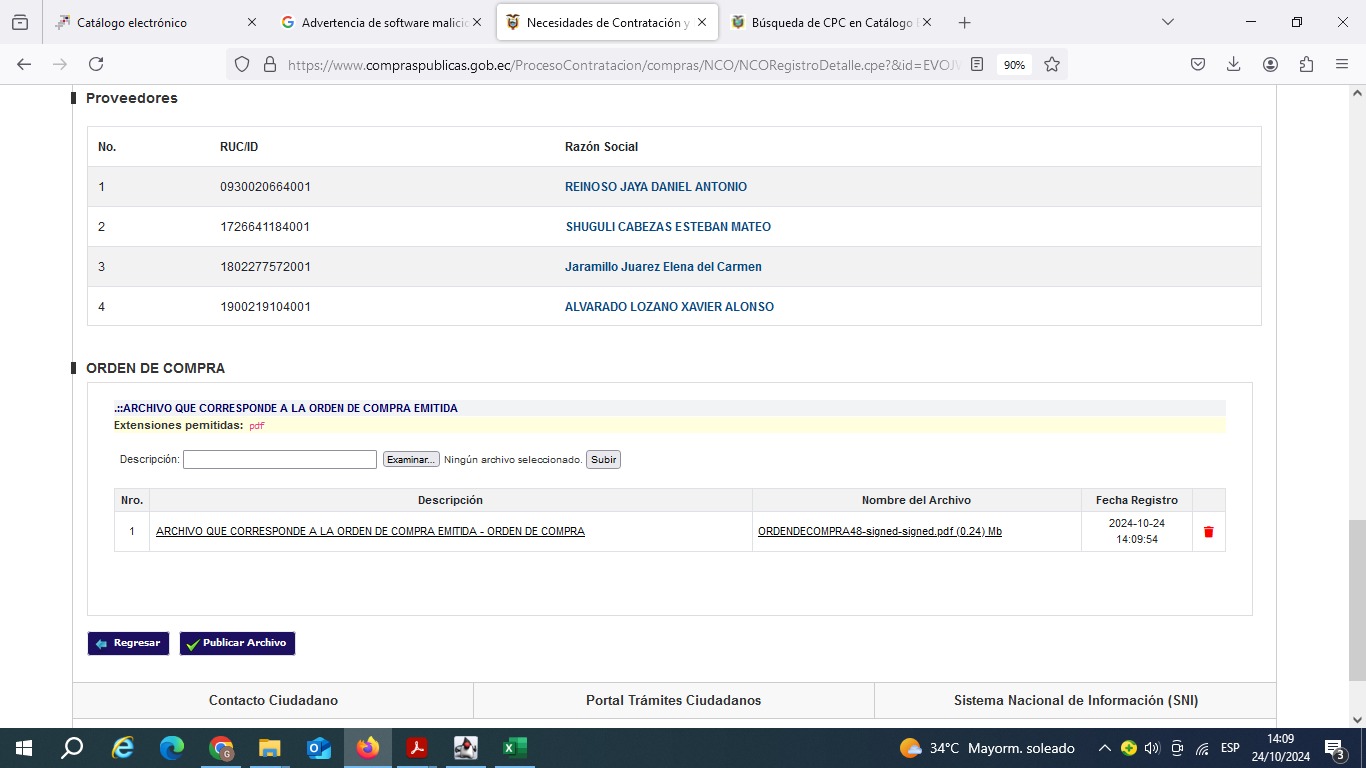Reload the current page

(x=96, y=64)
